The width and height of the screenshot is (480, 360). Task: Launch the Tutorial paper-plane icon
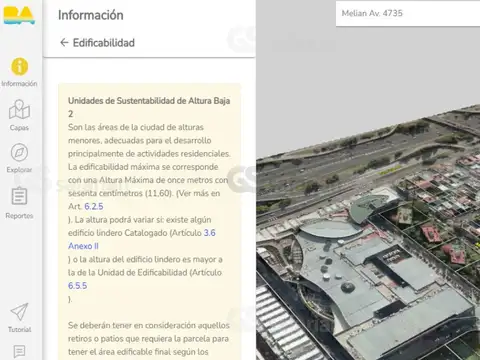(19, 312)
